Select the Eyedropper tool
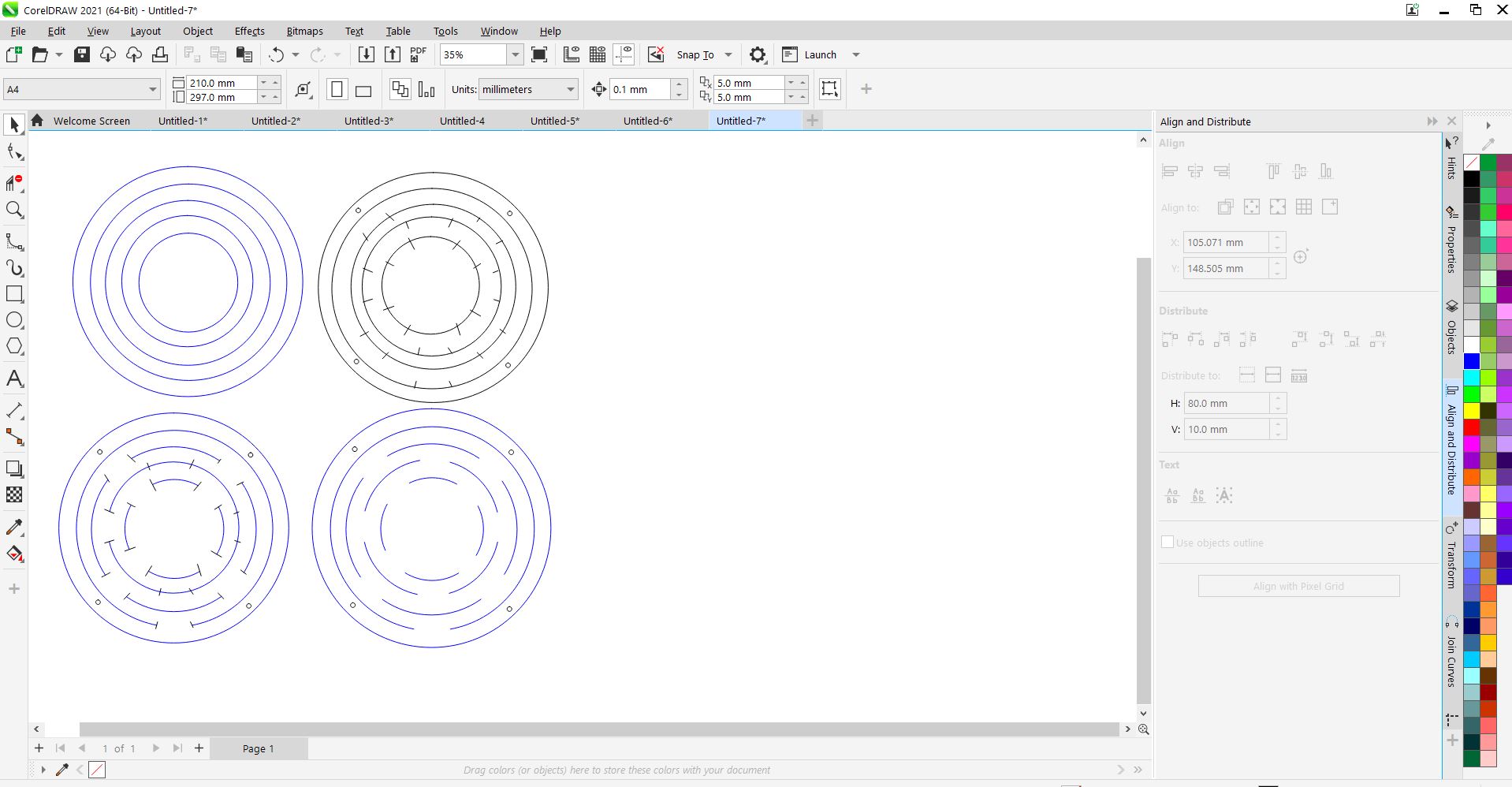Viewport: 1512px width, 787px height. coord(14,527)
